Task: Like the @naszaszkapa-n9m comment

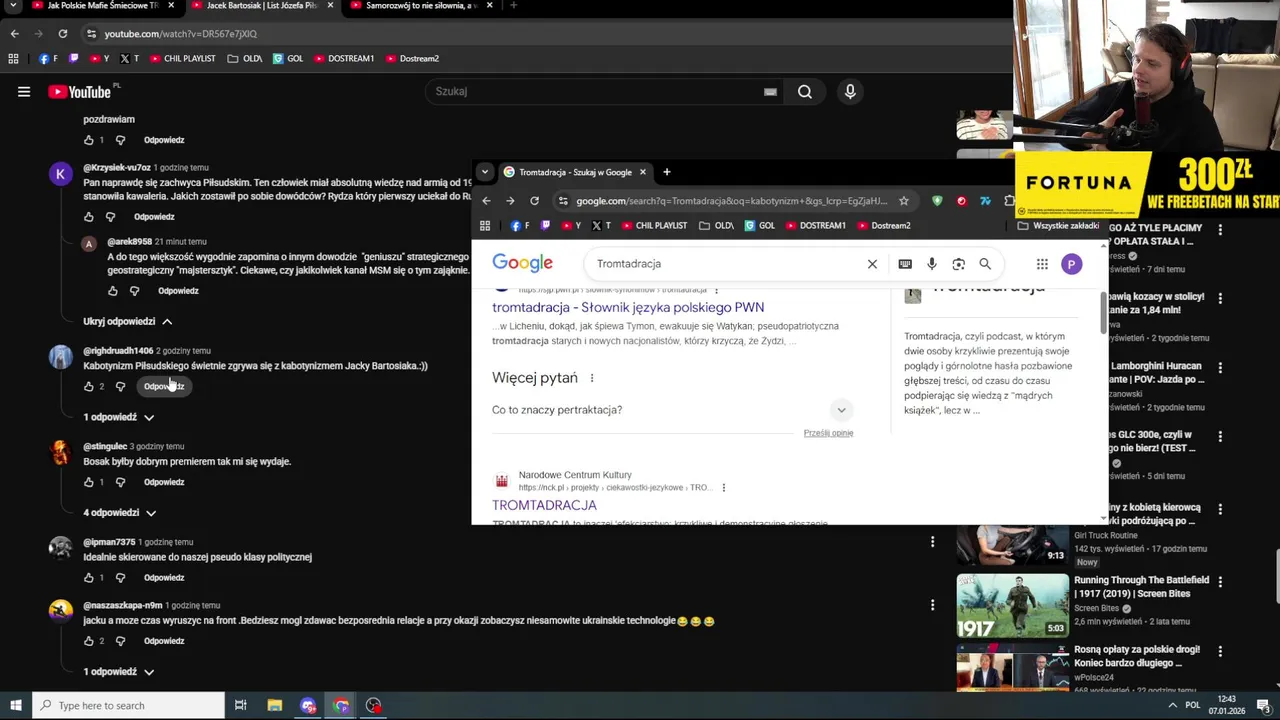Action: (89, 641)
